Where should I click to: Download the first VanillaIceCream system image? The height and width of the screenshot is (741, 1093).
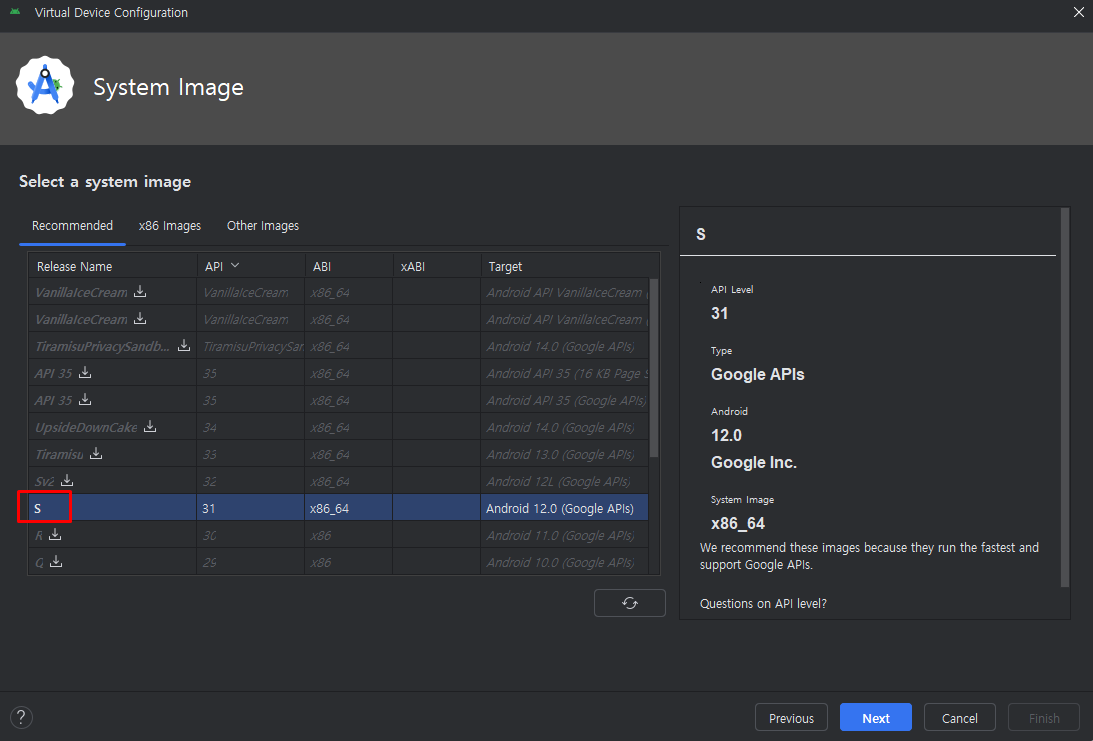[x=140, y=291]
